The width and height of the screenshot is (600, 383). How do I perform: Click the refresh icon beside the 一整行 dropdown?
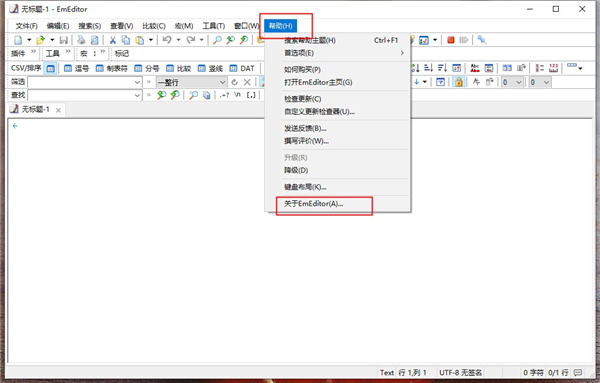click(x=234, y=82)
